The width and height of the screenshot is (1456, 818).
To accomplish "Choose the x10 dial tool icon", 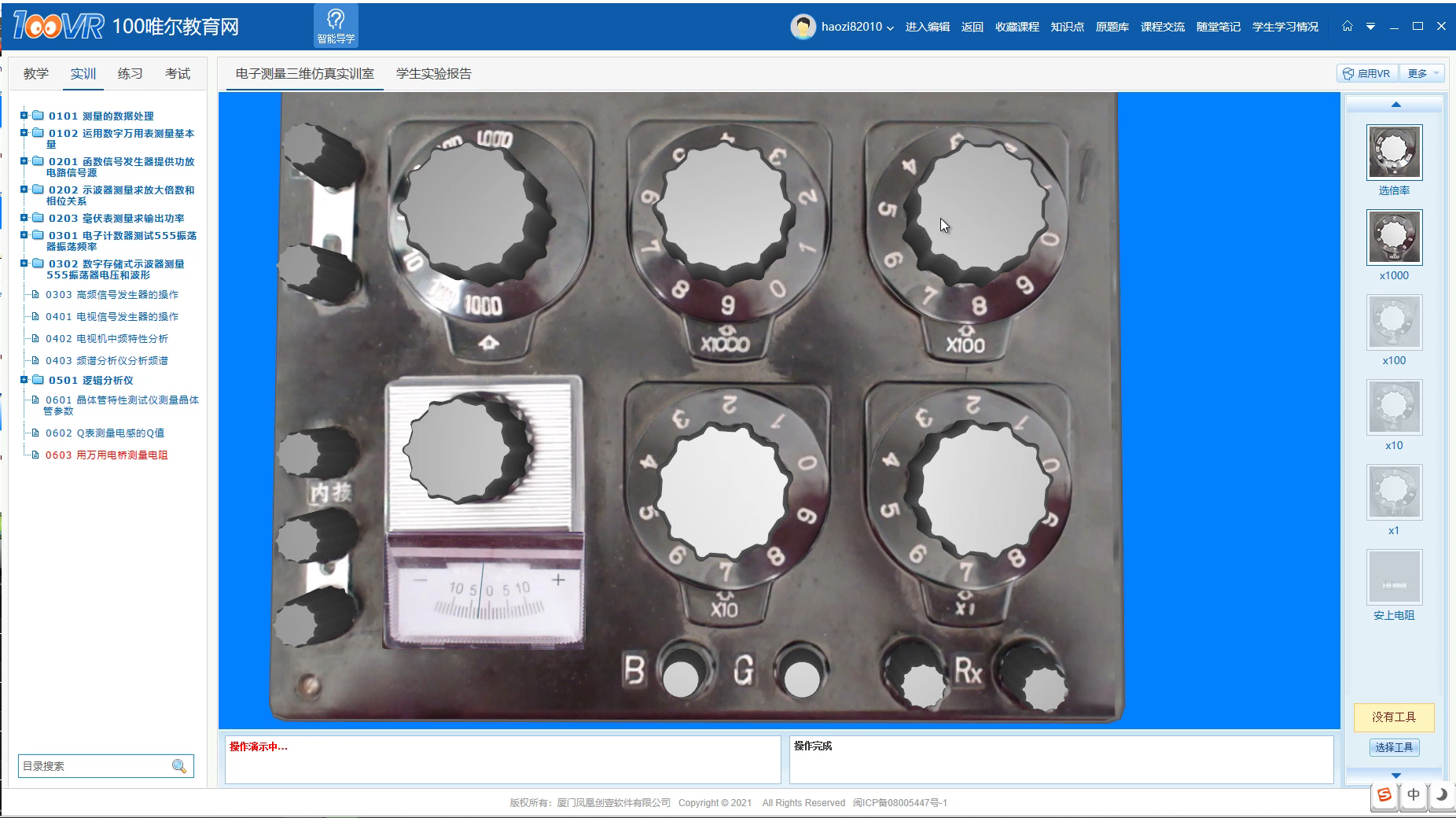I will 1394,407.
